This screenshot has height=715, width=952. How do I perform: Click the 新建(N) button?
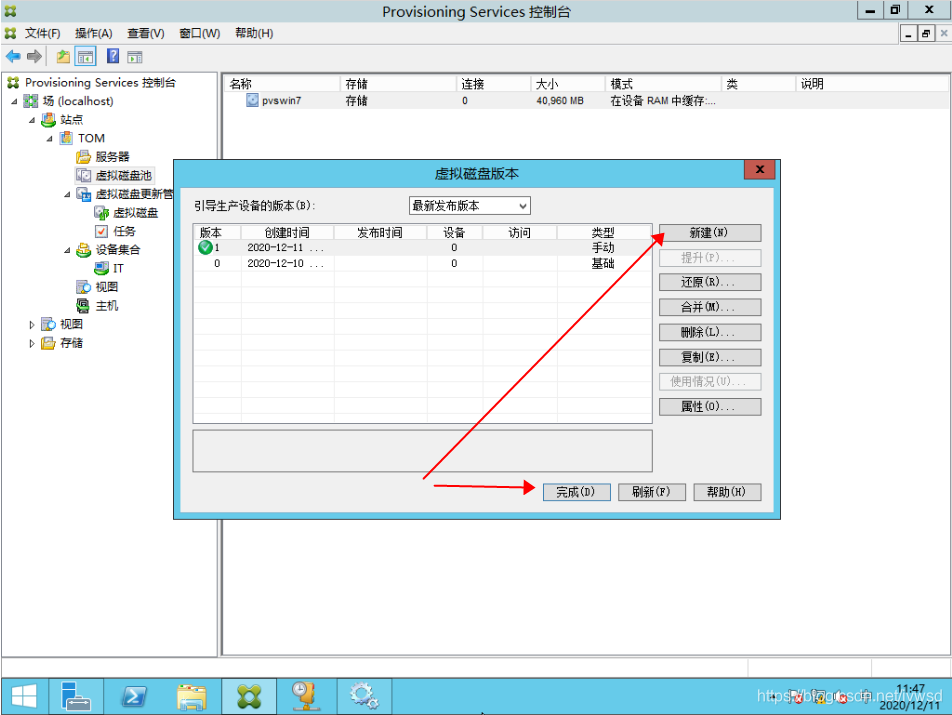(709, 233)
